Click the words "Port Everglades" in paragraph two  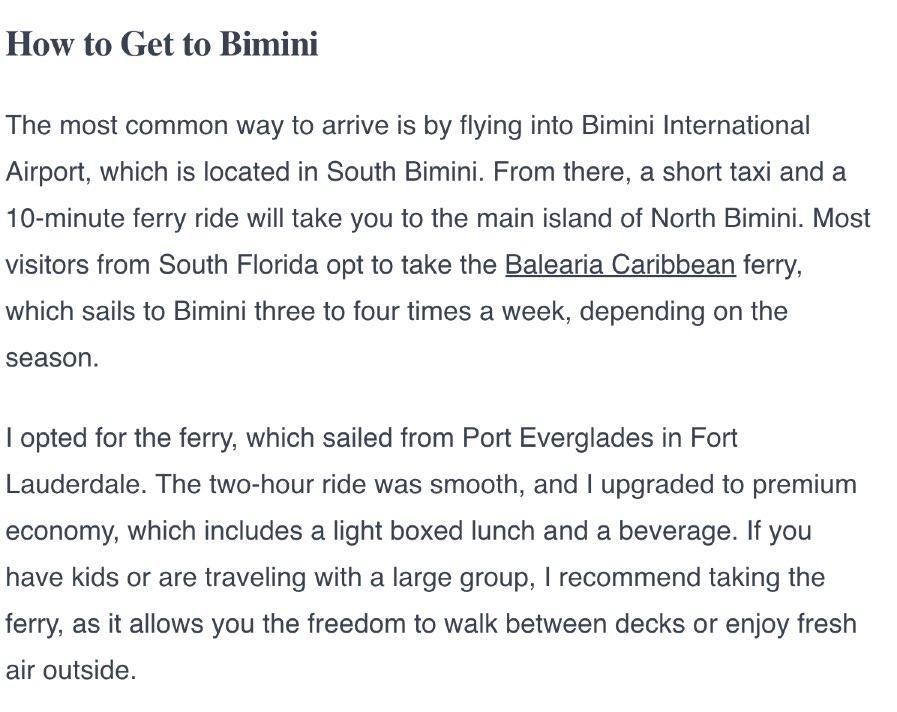click(x=558, y=439)
